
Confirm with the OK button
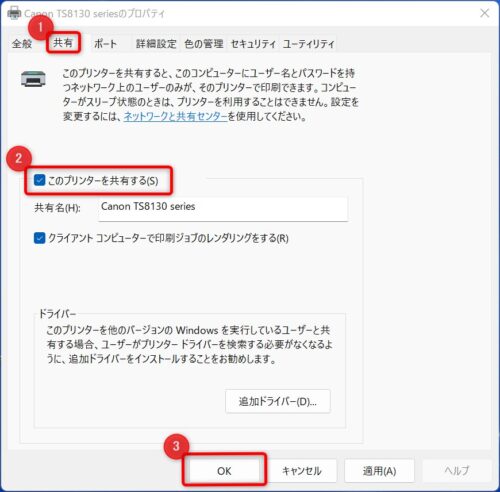coord(224,471)
